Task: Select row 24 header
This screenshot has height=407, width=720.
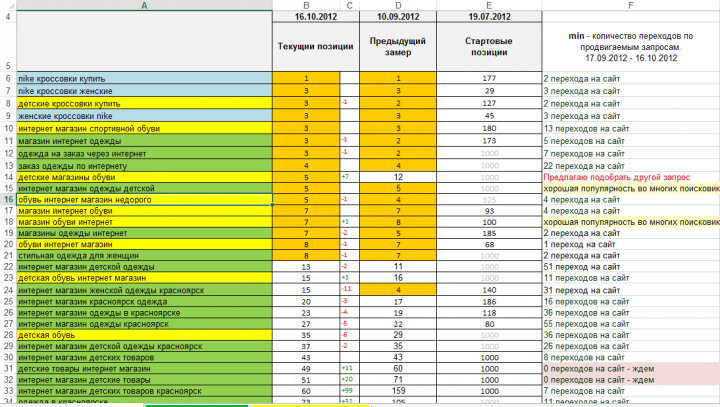Action: coord(8,290)
